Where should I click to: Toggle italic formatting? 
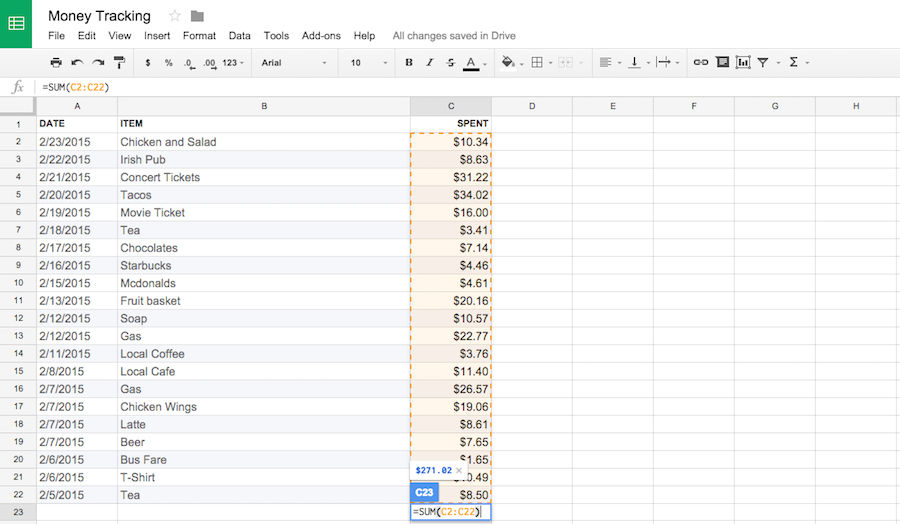[429, 63]
